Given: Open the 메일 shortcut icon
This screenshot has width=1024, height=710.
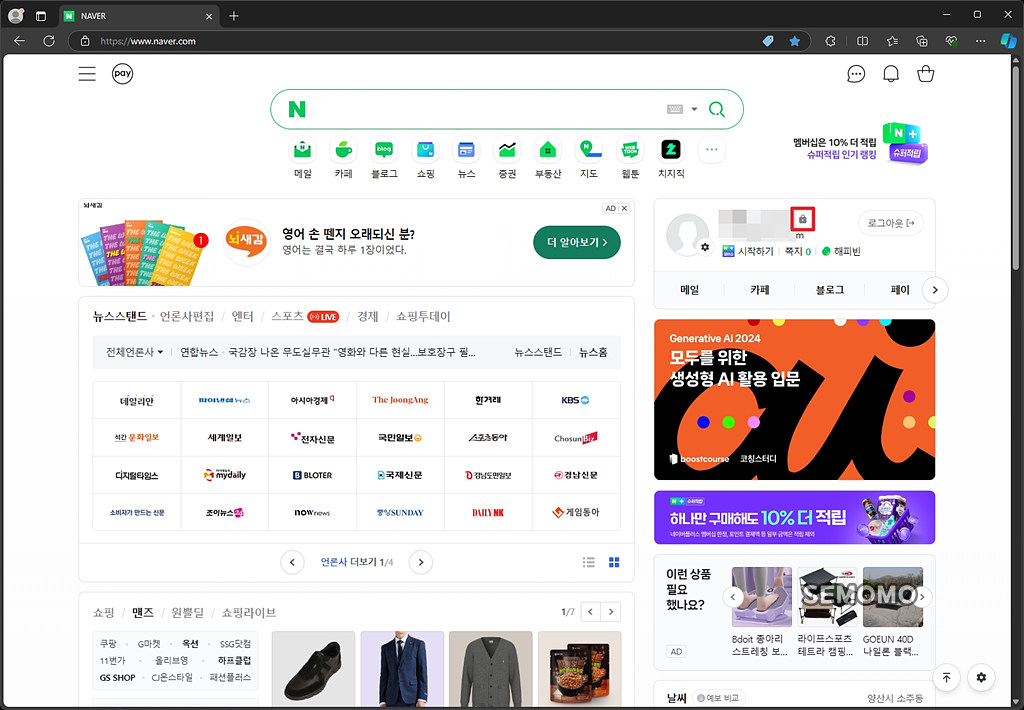Looking at the screenshot, I should pyautogui.click(x=302, y=150).
